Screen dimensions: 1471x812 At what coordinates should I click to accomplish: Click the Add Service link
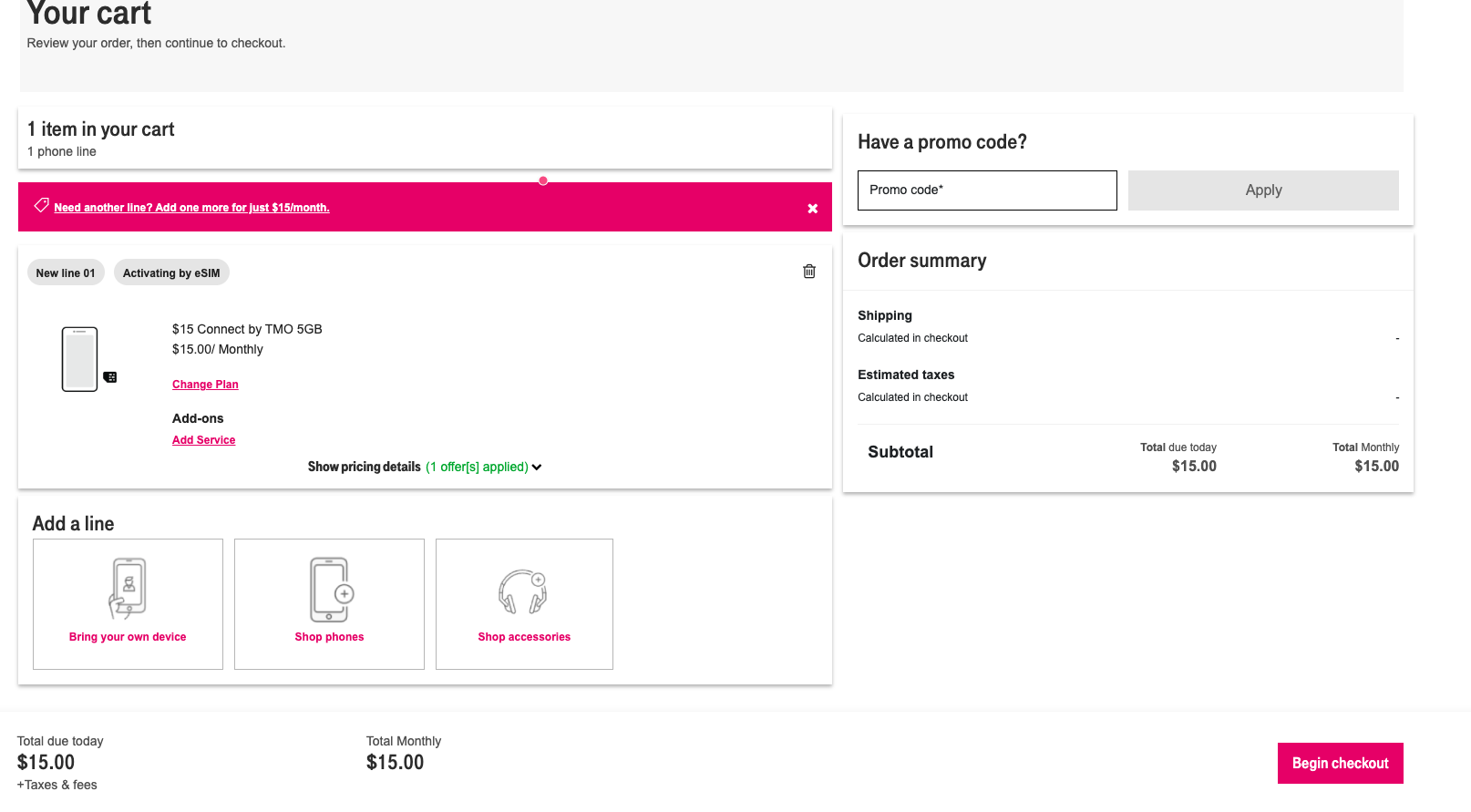(x=203, y=440)
